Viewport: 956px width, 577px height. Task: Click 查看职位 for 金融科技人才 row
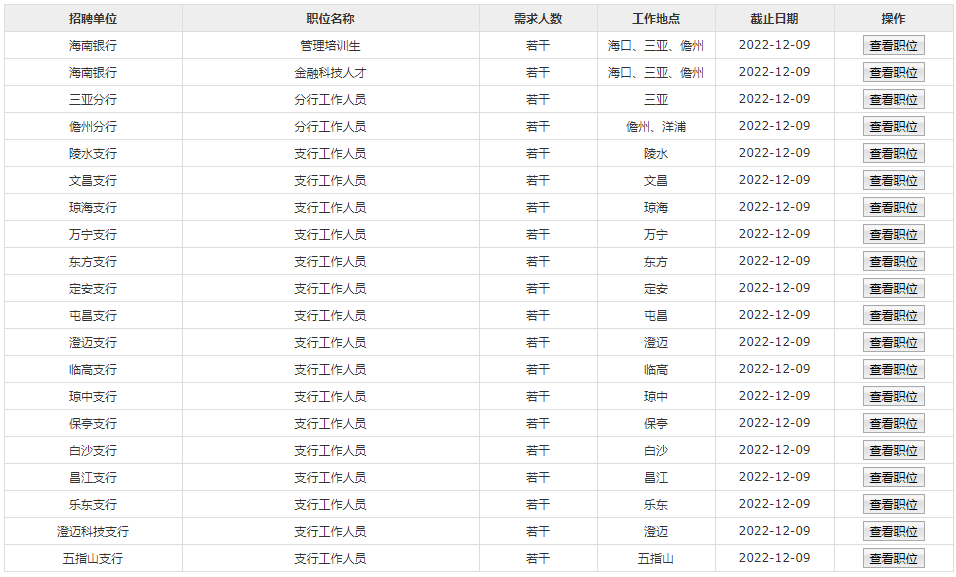pos(893,72)
